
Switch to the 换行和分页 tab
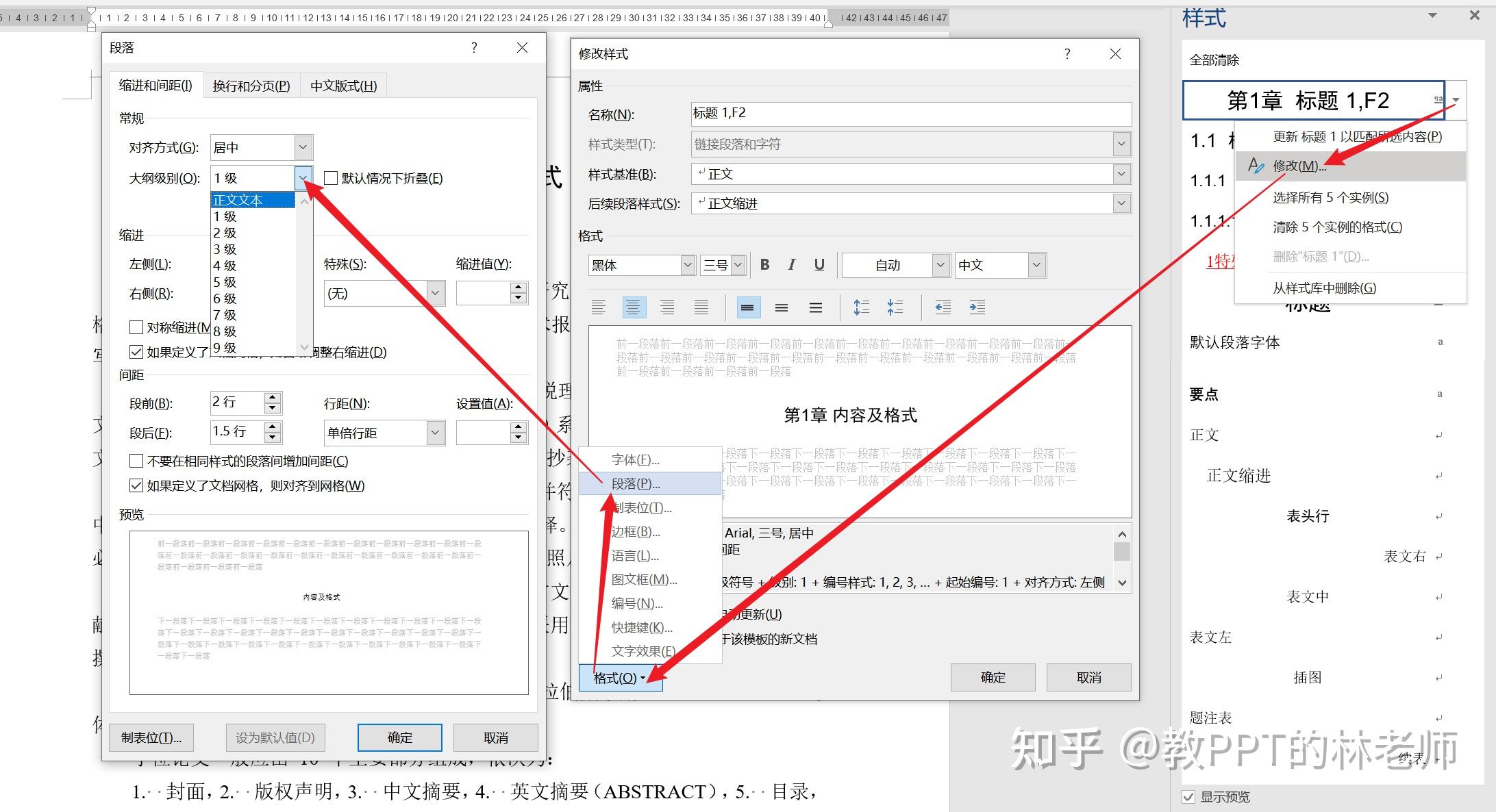click(x=251, y=86)
